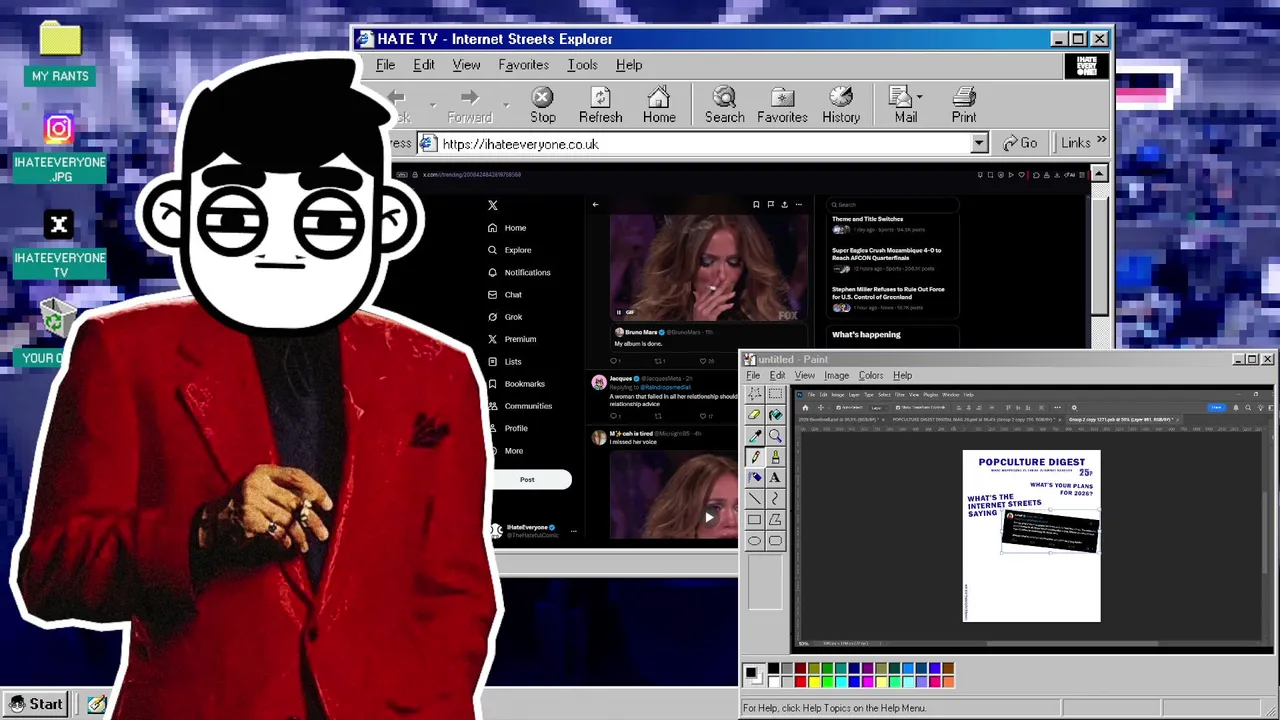The image size is (1280, 720).
Task: Pick the Pick Color eyedropper tool in Paint
Action: pyautogui.click(x=754, y=436)
